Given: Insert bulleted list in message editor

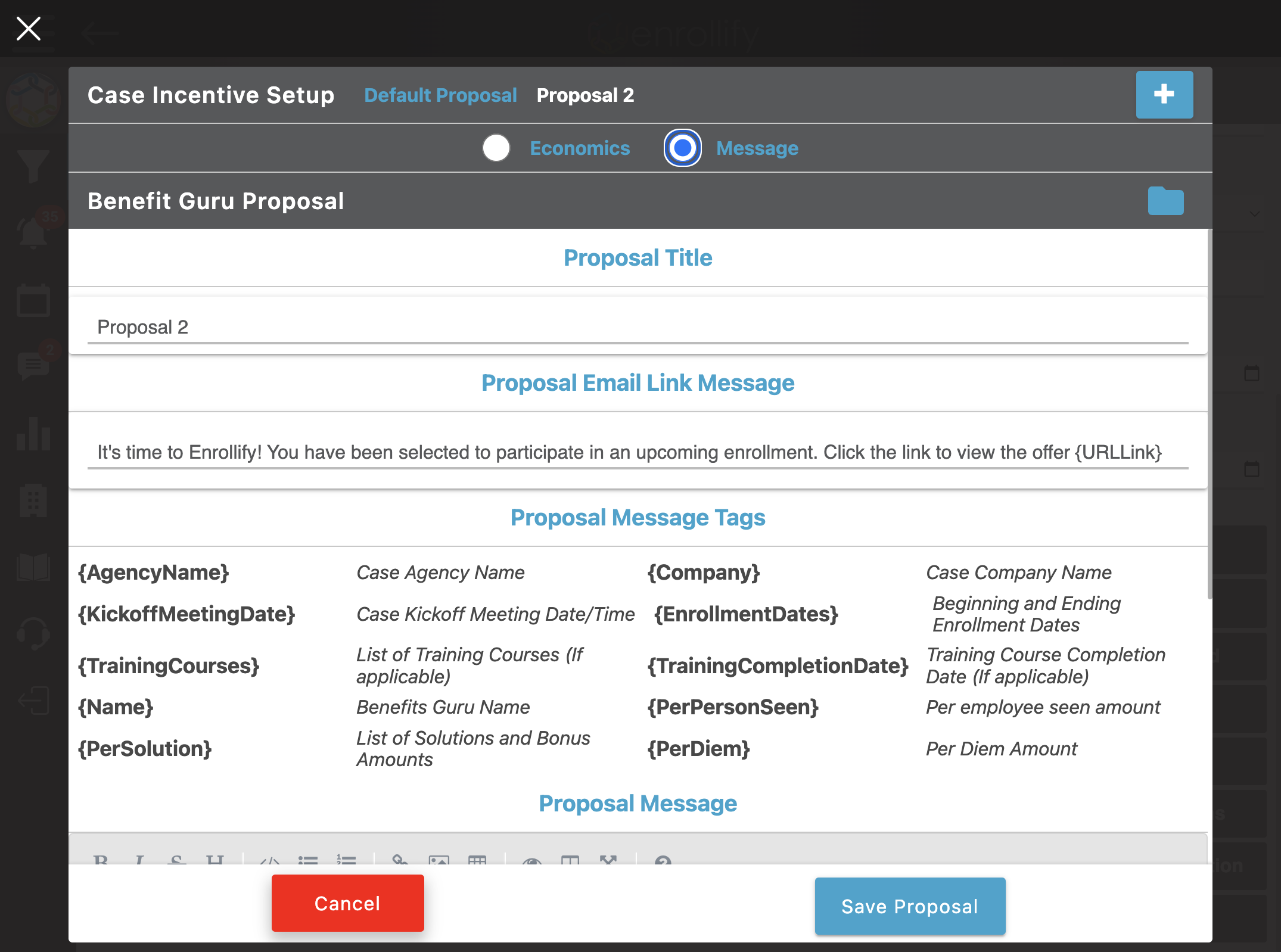Looking at the screenshot, I should pyautogui.click(x=308, y=860).
